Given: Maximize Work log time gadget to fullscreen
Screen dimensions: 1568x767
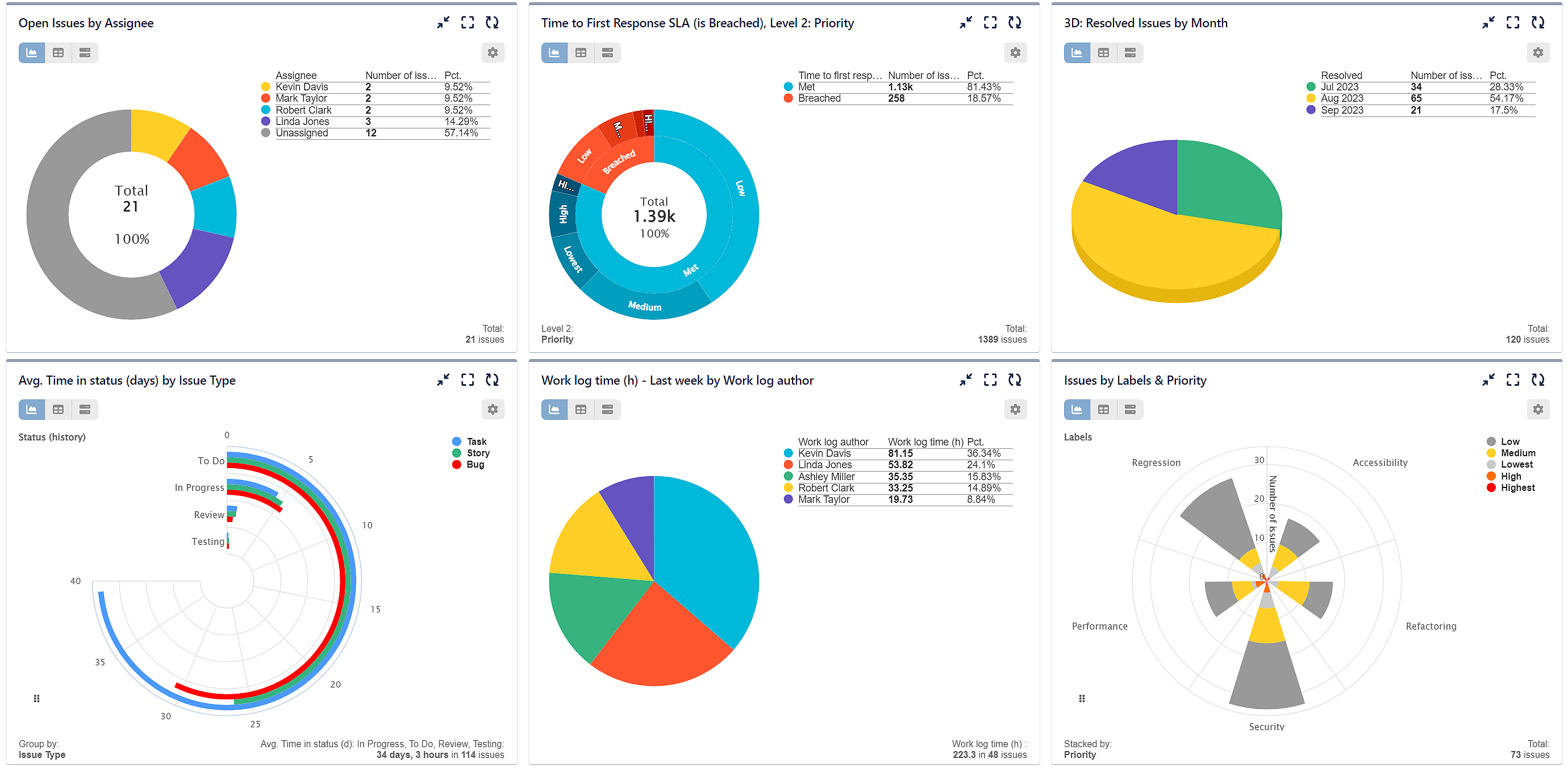Looking at the screenshot, I should pyautogui.click(x=990, y=380).
